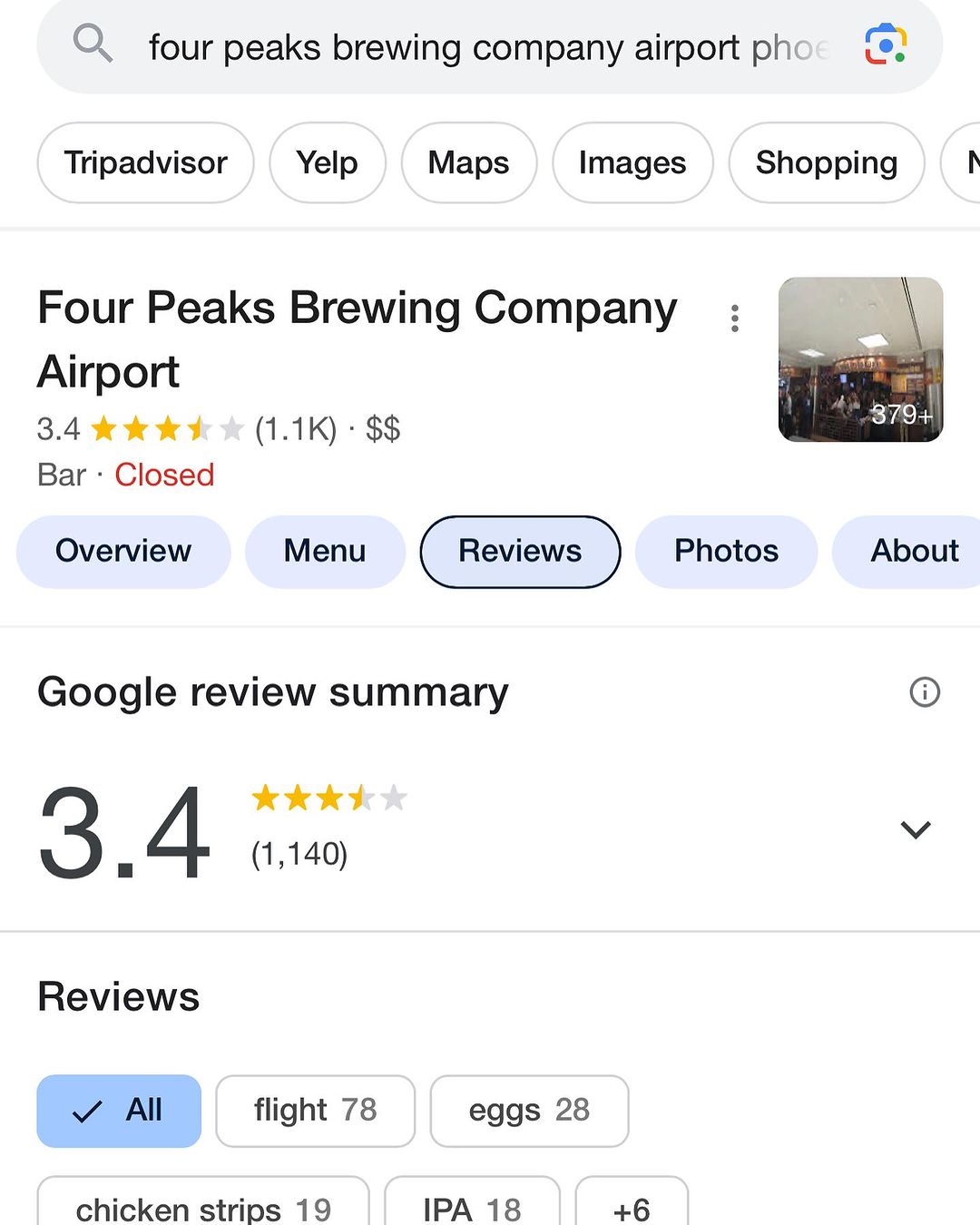Go to the Photos tab
This screenshot has width=980, height=1225.
click(726, 552)
